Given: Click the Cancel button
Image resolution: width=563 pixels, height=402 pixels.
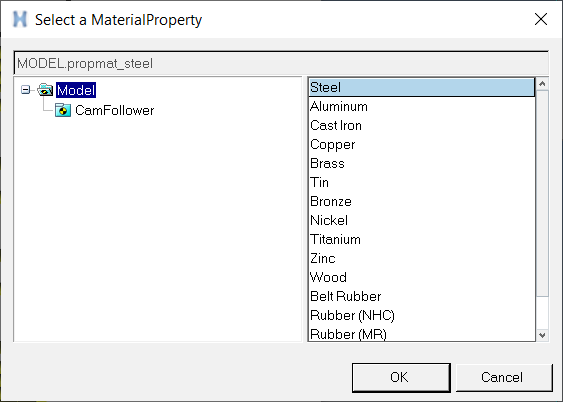Looking at the screenshot, I should coord(504,378).
